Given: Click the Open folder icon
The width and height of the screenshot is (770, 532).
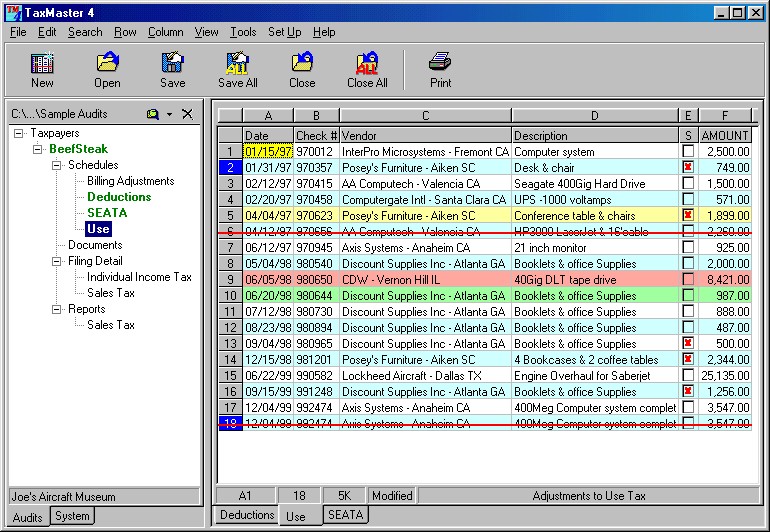Looking at the screenshot, I should coord(108,62).
